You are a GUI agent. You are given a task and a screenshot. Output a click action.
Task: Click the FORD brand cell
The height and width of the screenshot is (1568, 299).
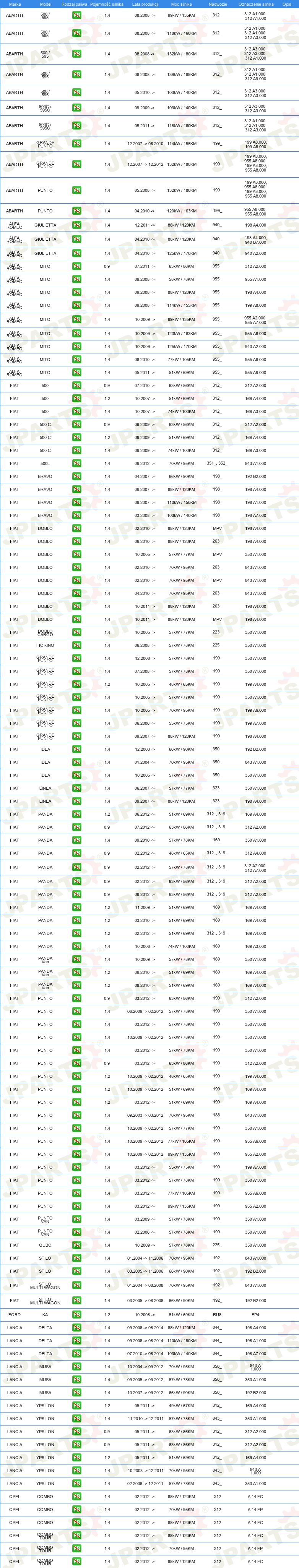coord(14,1314)
